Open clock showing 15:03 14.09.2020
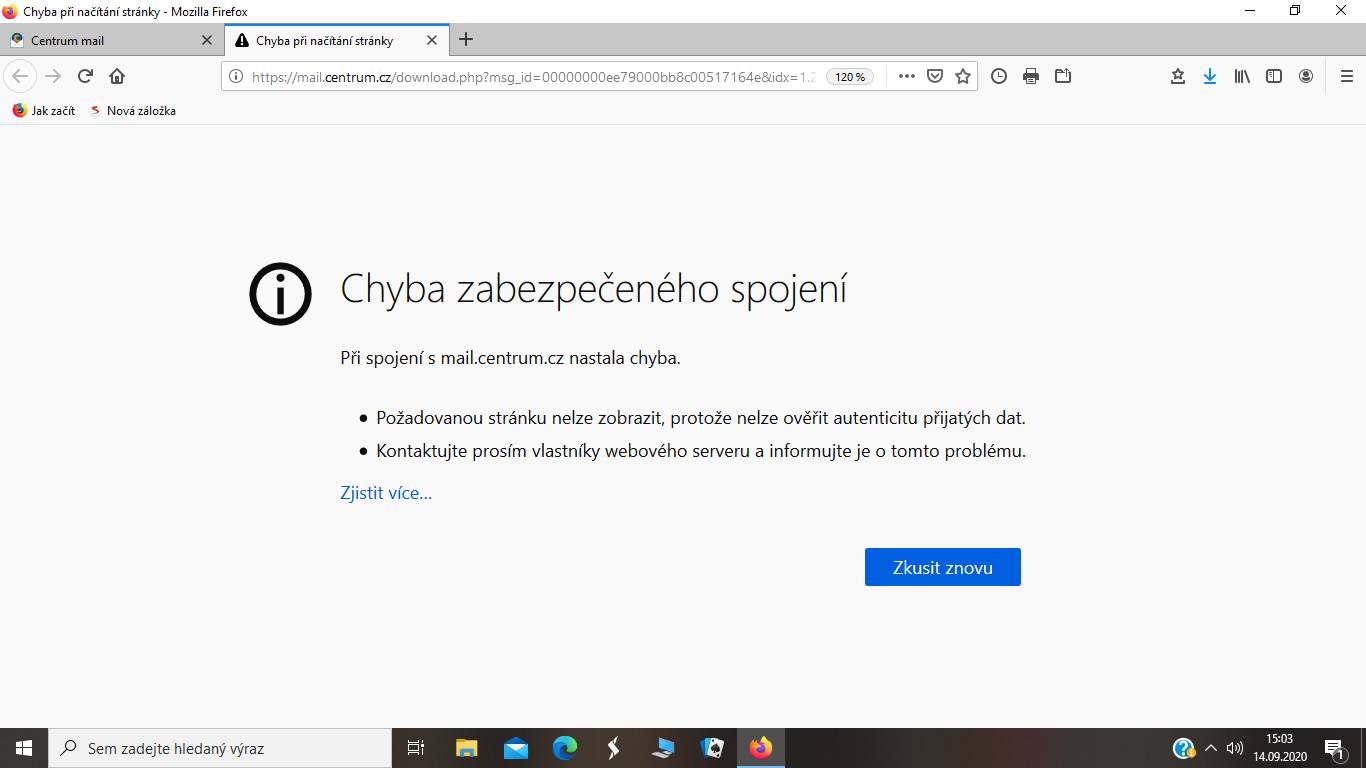The image size is (1366, 768). (1280, 748)
